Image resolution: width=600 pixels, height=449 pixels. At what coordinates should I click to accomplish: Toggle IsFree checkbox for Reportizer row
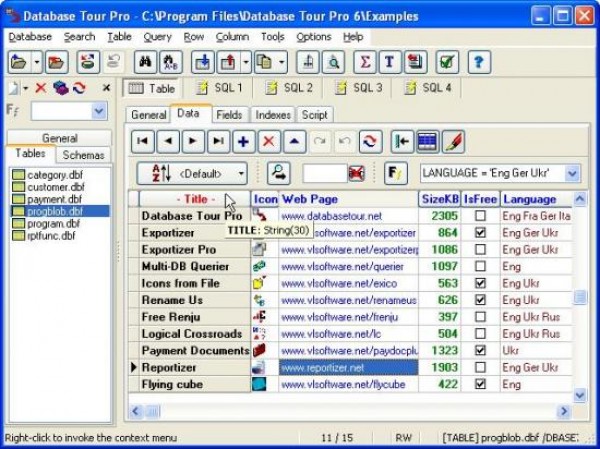pyautogui.click(x=480, y=367)
